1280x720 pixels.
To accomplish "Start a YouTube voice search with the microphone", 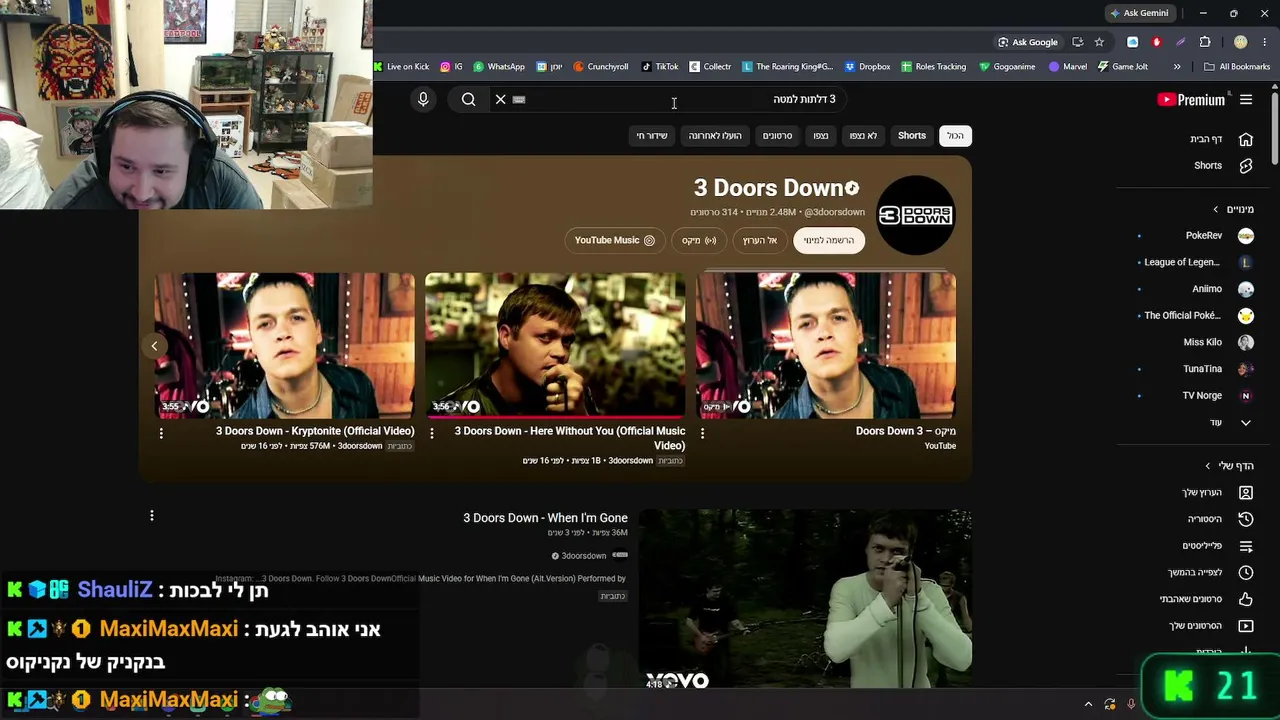I will [423, 99].
